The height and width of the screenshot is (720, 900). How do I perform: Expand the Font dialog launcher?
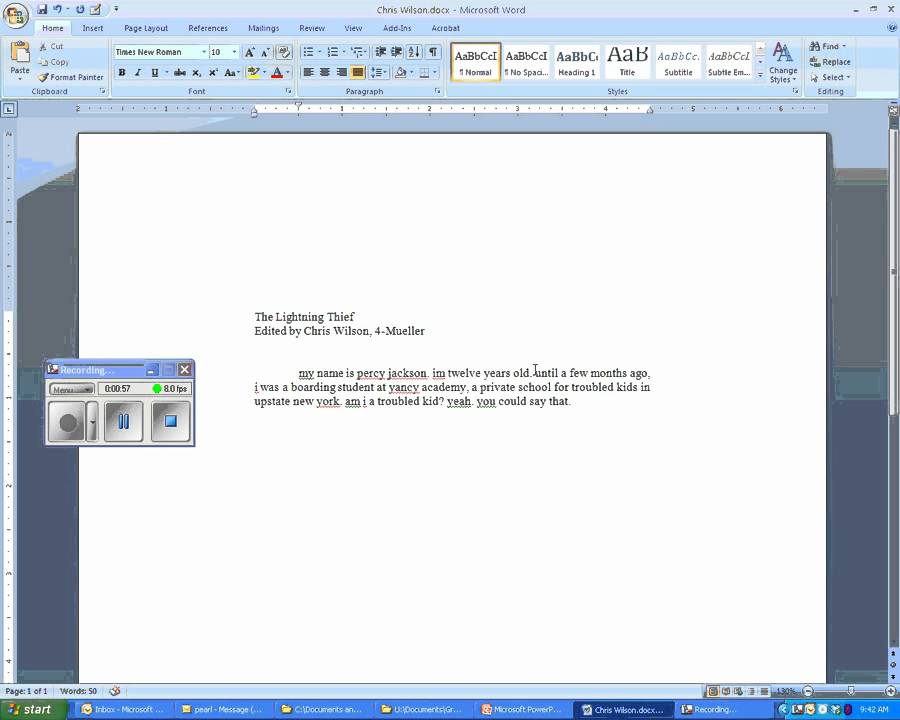pyautogui.click(x=288, y=91)
